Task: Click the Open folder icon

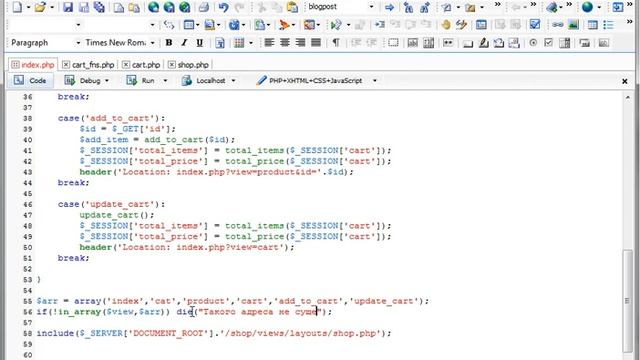Action: coord(40,7)
